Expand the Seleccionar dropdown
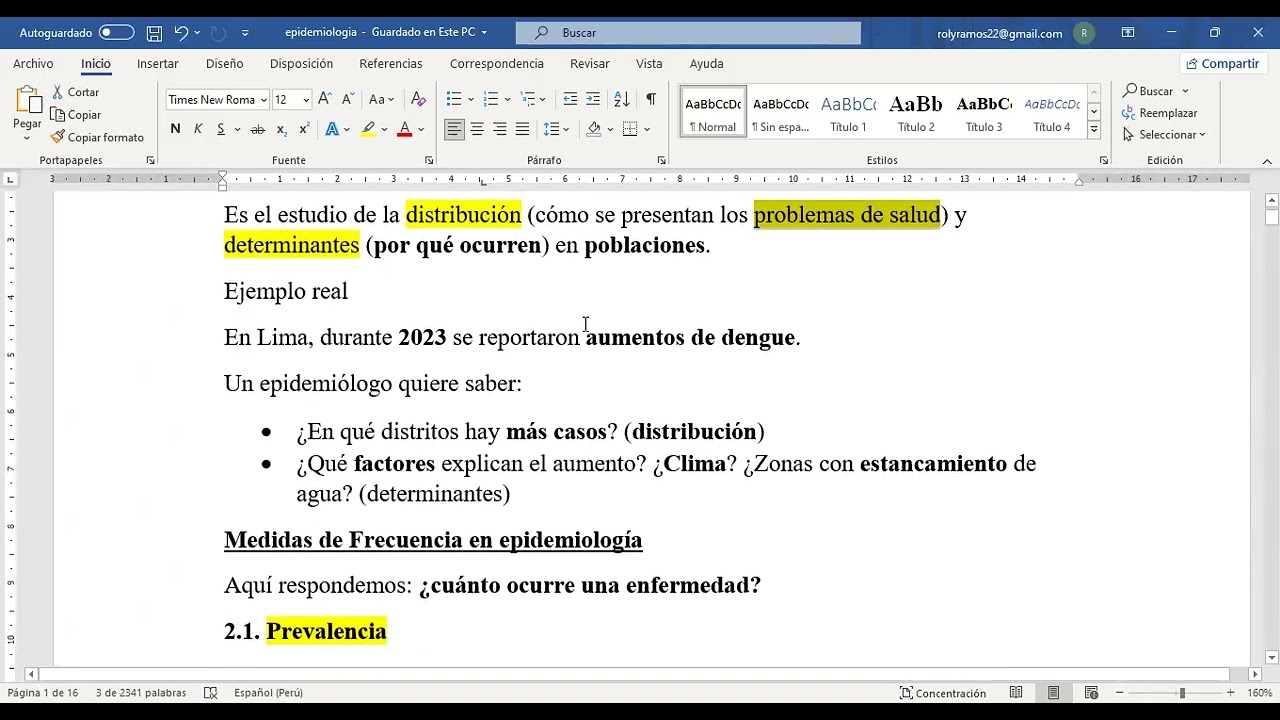 pyautogui.click(x=1164, y=135)
